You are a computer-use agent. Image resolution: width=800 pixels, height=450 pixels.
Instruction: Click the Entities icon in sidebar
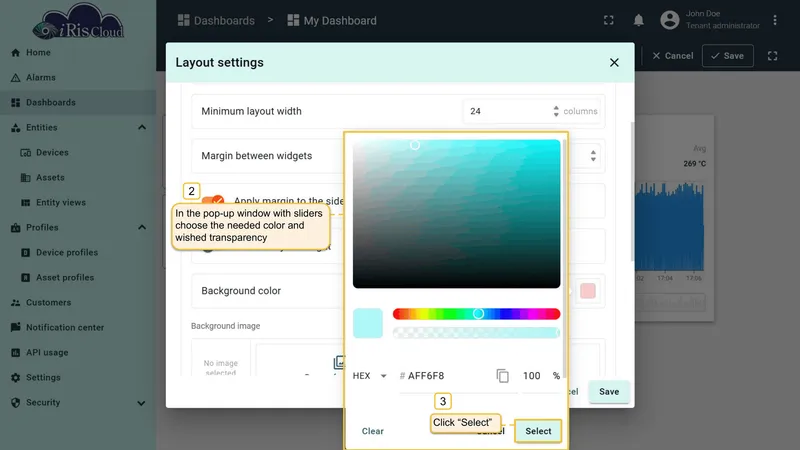(15, 128)
